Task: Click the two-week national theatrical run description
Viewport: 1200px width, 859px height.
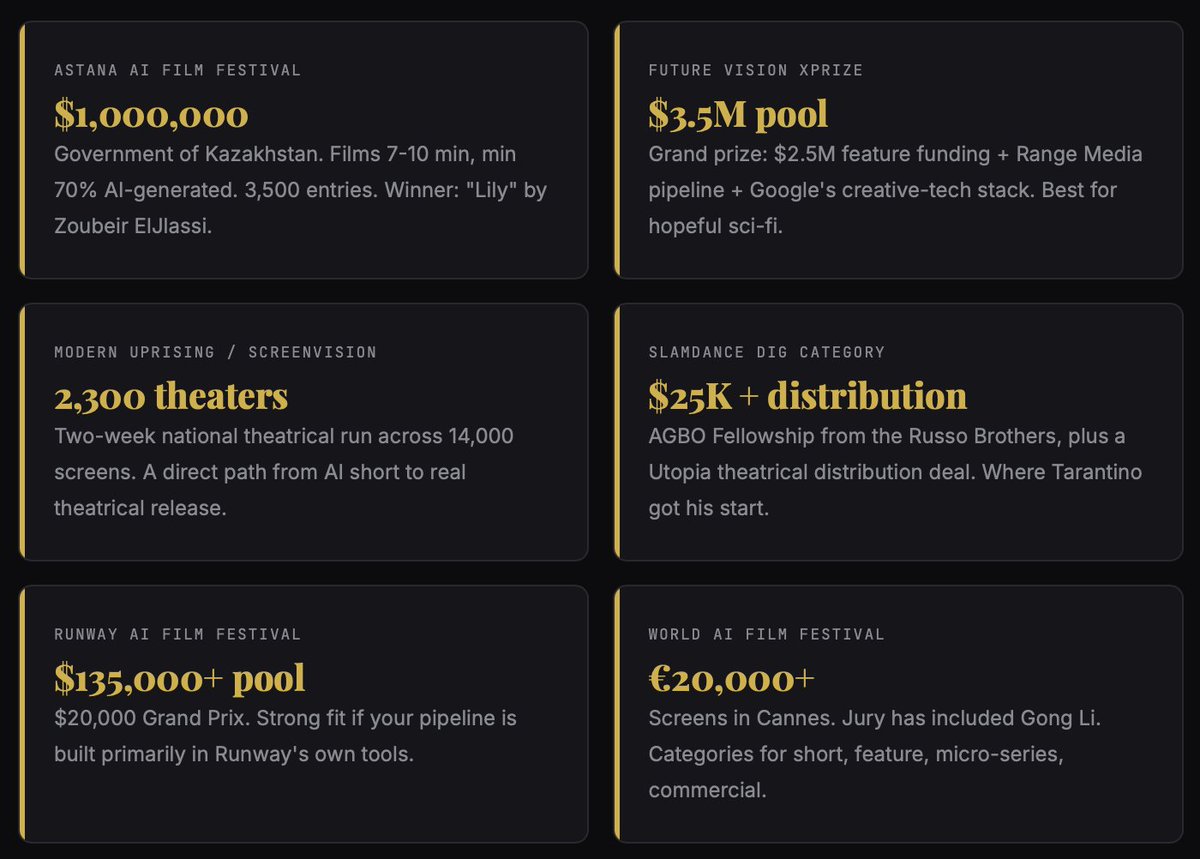Action: pos(284,472)
